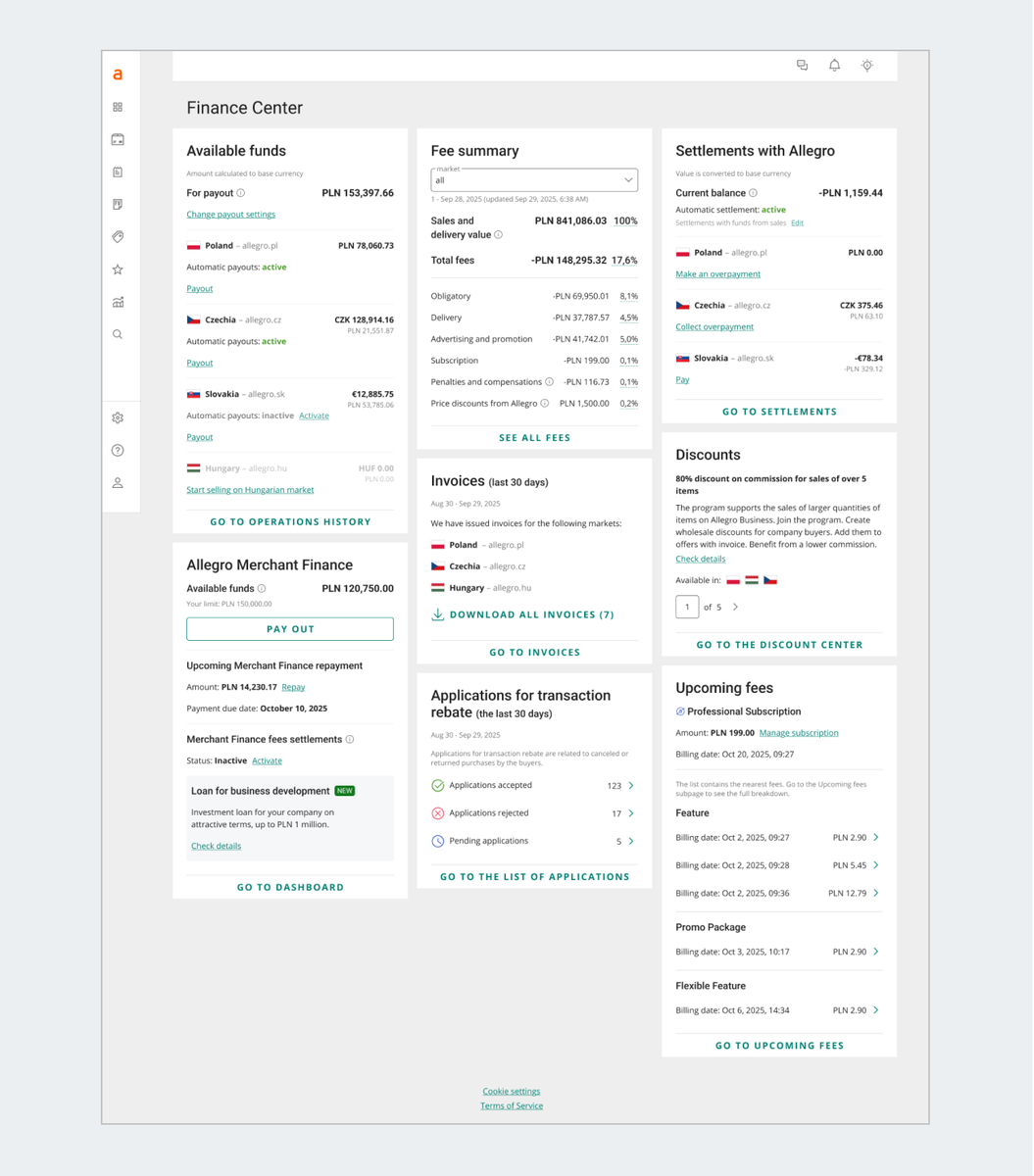This screenshot has width=1034, height=1176.
Task: Click the download icon for all invoices
Action: (437, 614)
